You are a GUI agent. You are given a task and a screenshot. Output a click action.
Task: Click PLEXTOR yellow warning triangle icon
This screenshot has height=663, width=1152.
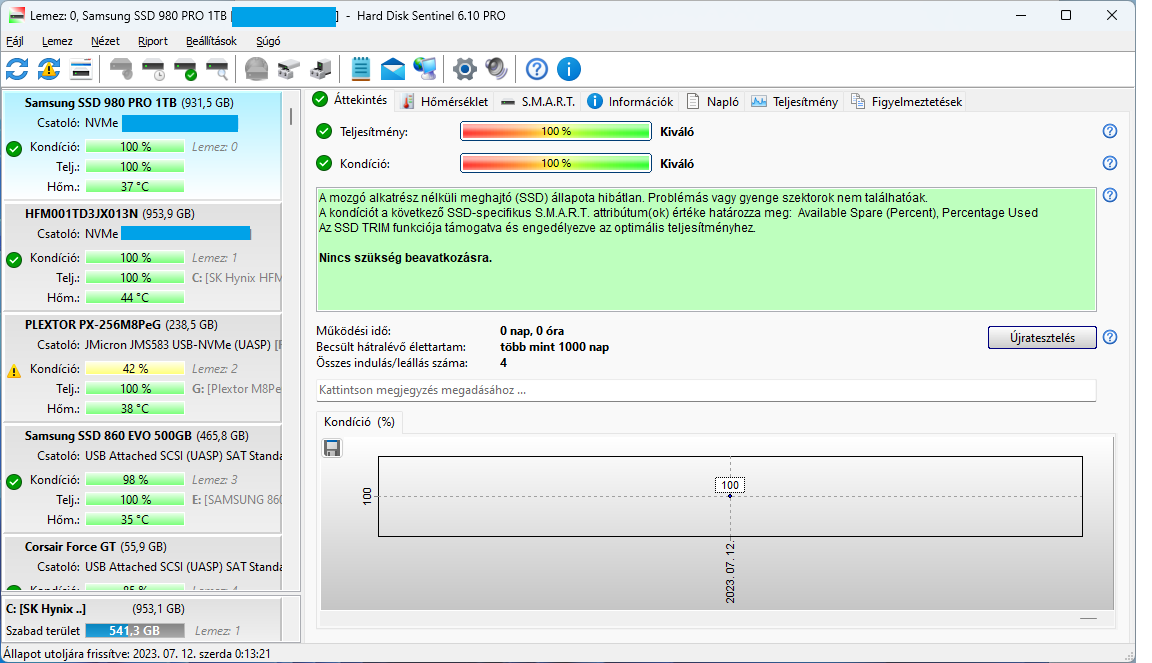point(14,371)
